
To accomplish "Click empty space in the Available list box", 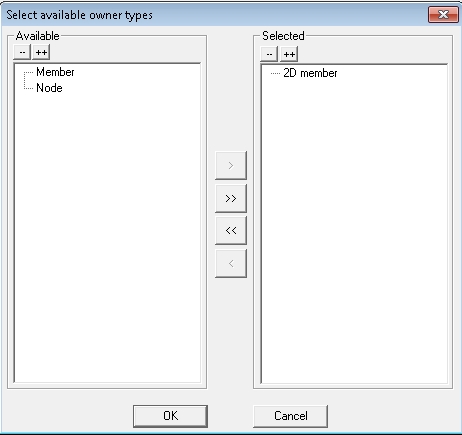I will point(107,233).
